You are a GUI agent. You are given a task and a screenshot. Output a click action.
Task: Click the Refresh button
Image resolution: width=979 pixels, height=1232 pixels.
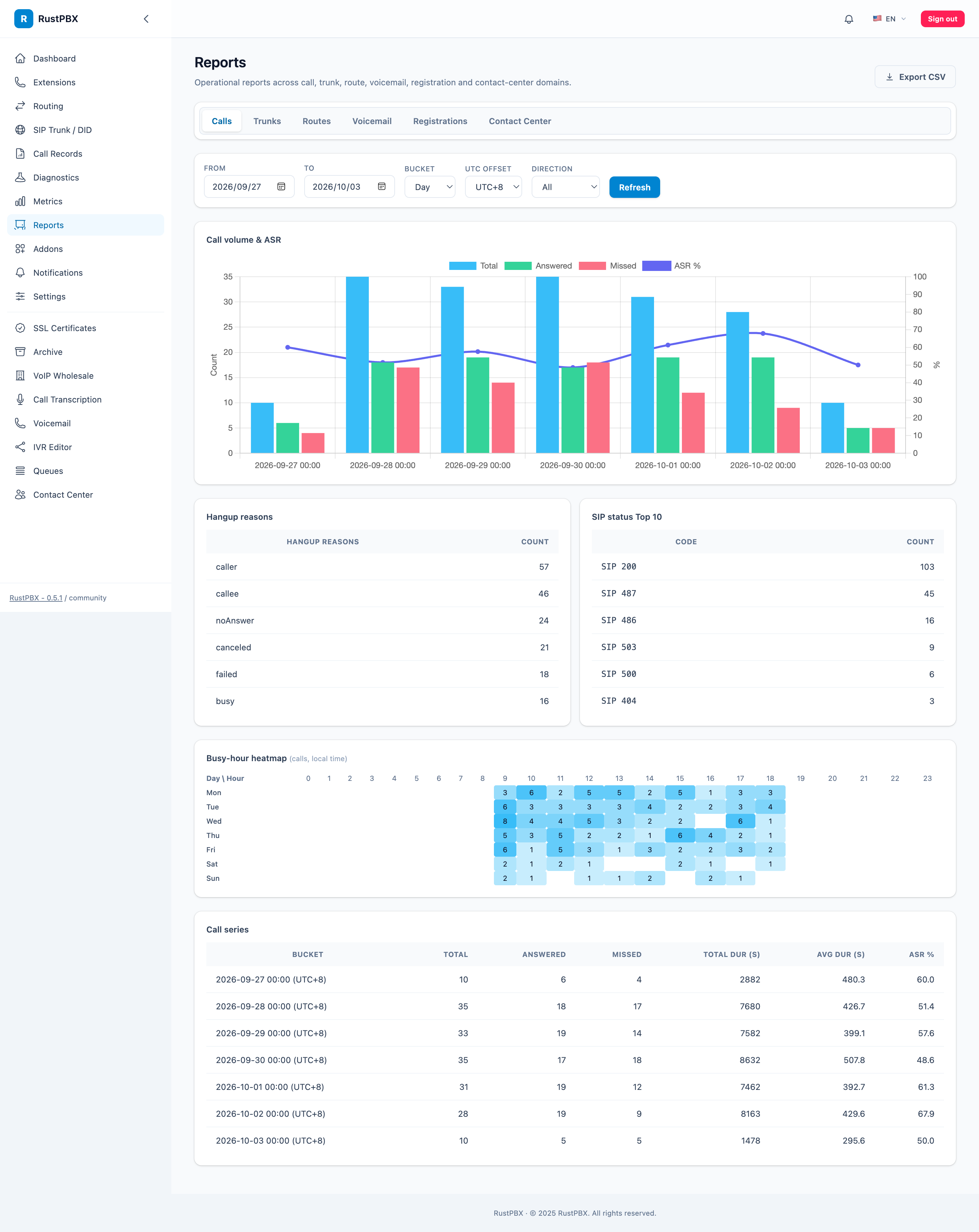click(x=634, y=187)
